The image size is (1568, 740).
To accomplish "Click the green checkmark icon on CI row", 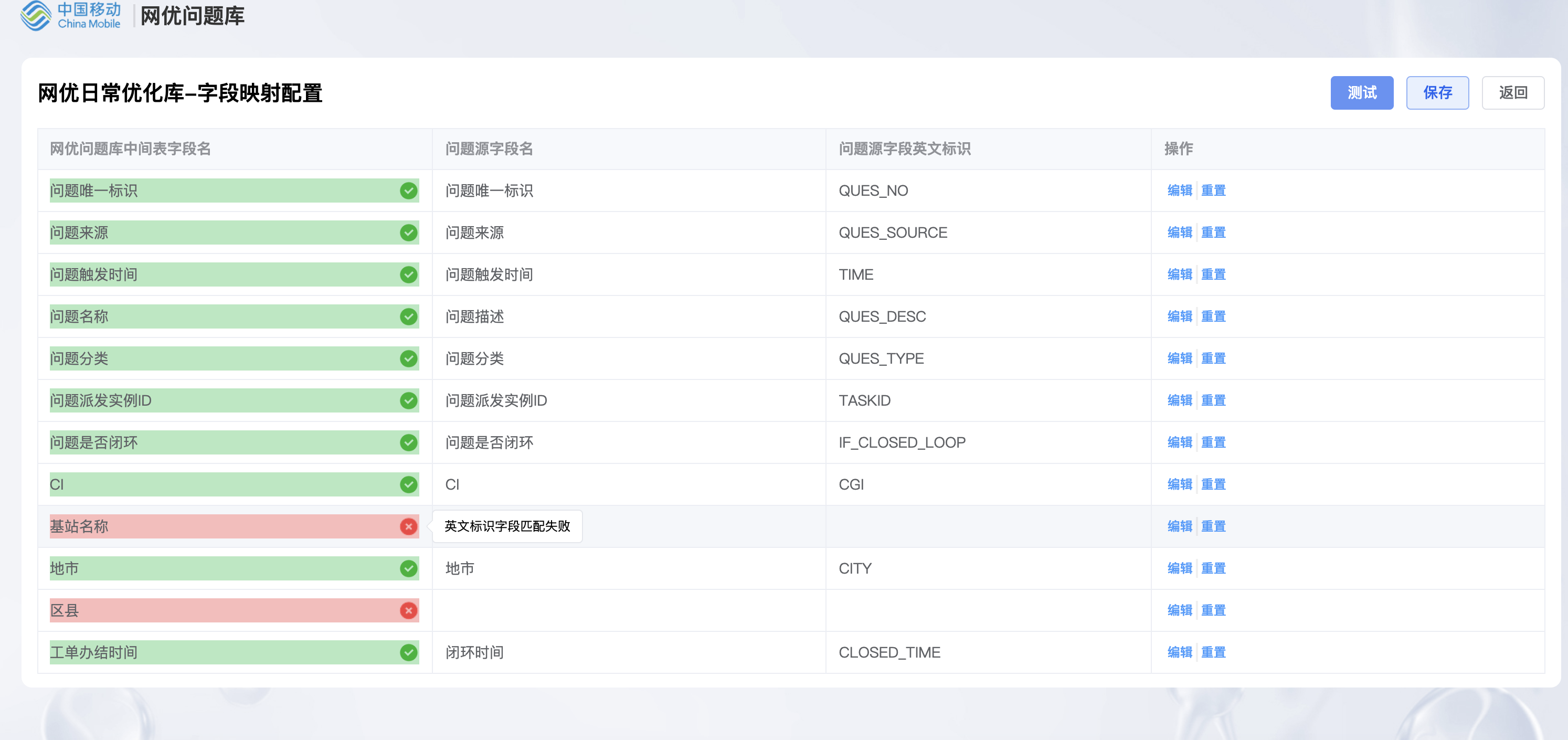I will click(x=409, y=484).
